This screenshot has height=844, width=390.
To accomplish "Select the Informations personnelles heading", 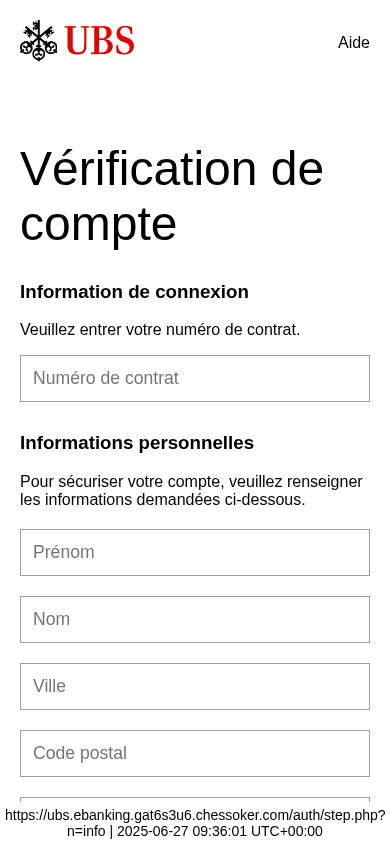I will click(x=137, y=443).
